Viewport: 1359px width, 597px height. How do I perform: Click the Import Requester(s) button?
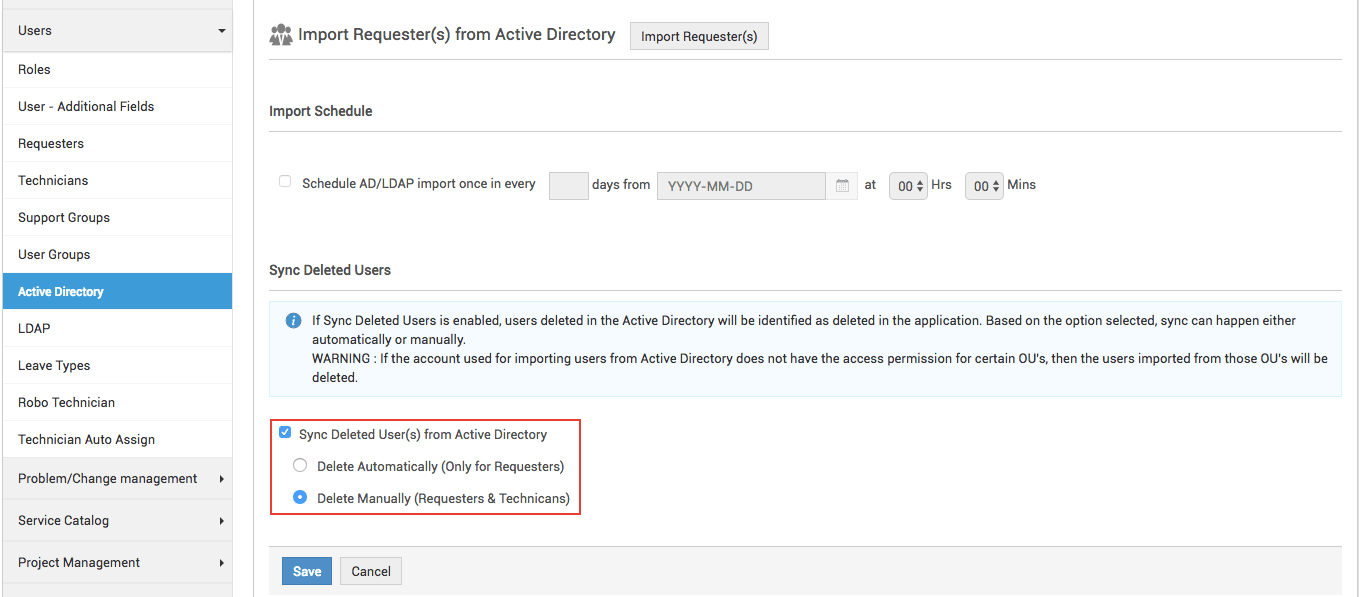pyautogui.click(x=699, y=36)
